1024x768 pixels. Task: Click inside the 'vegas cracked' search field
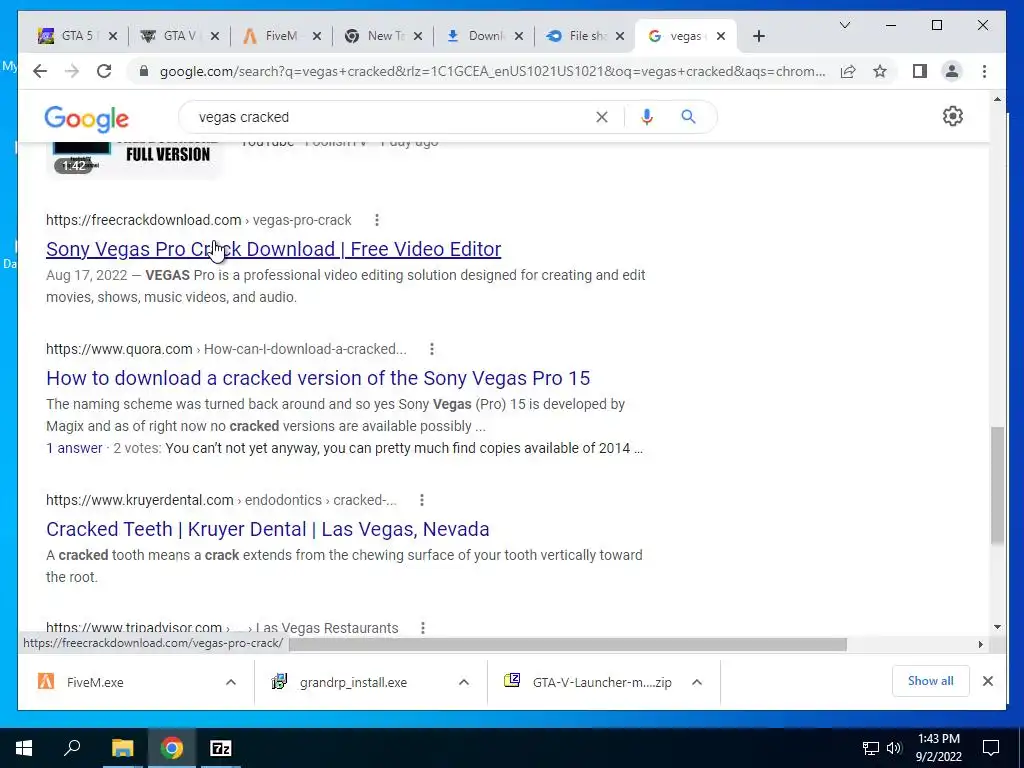pos(392,117)
